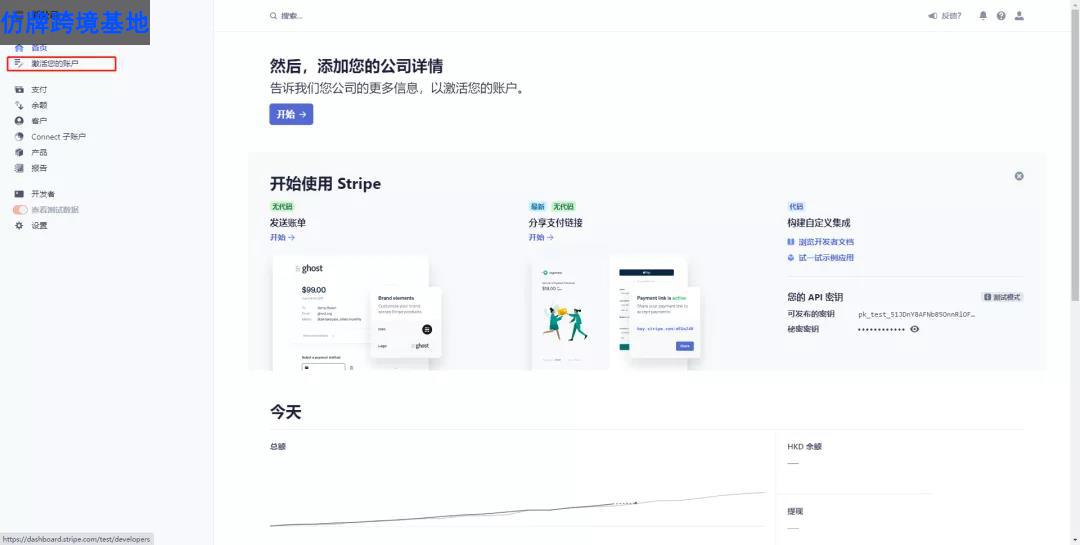Go to 开发者 developers menu item
Image resolution: width=1080 pixels, height=545 pixels.
tap(43, 194)
